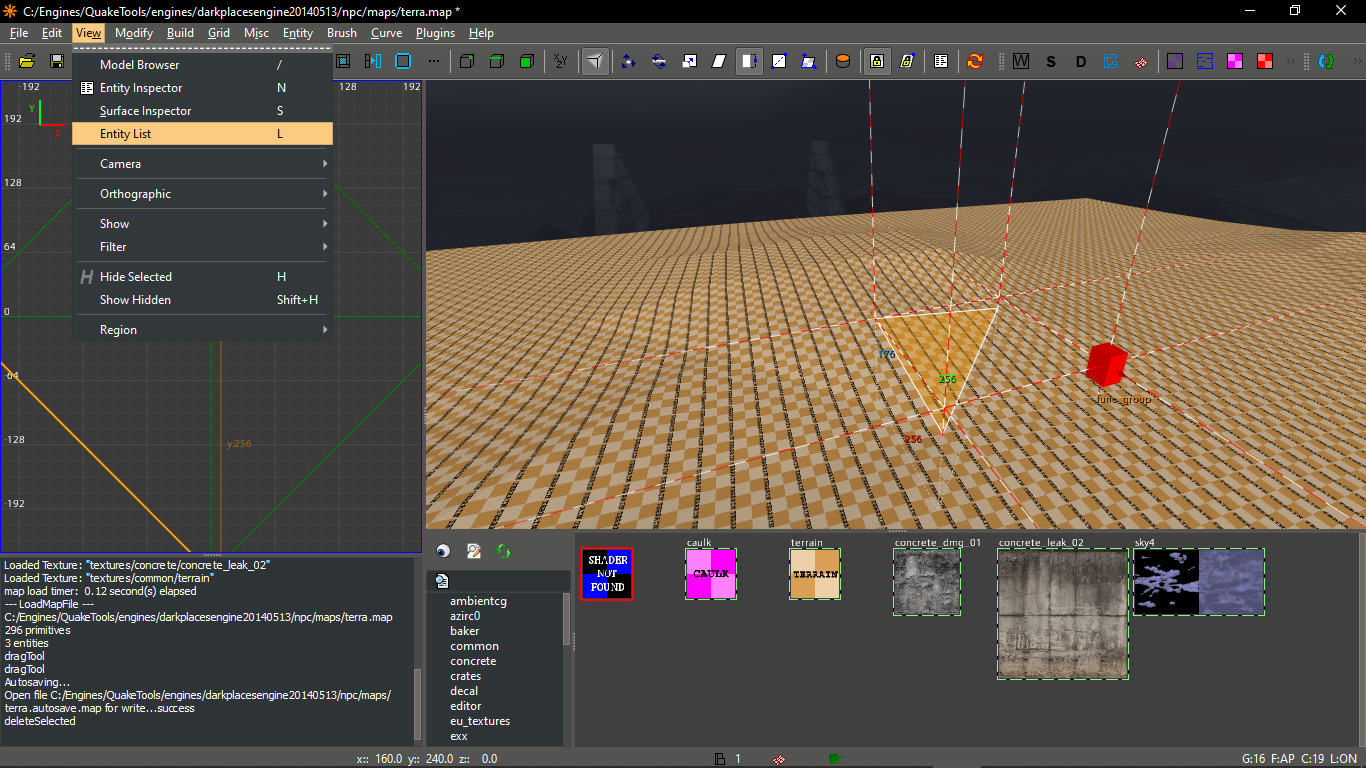
Task: Click the sky4 texture thumbnail
Action: pyautogui.click(x=1198, y=581)
